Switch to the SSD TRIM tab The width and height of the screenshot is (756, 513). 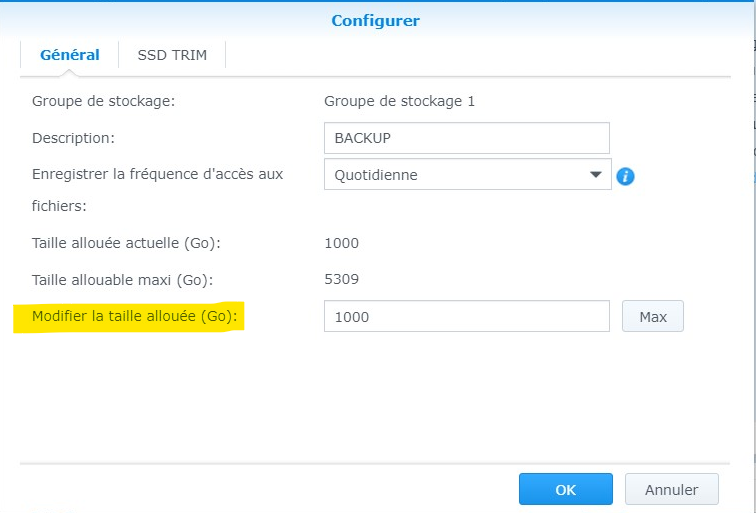point(172,55)
